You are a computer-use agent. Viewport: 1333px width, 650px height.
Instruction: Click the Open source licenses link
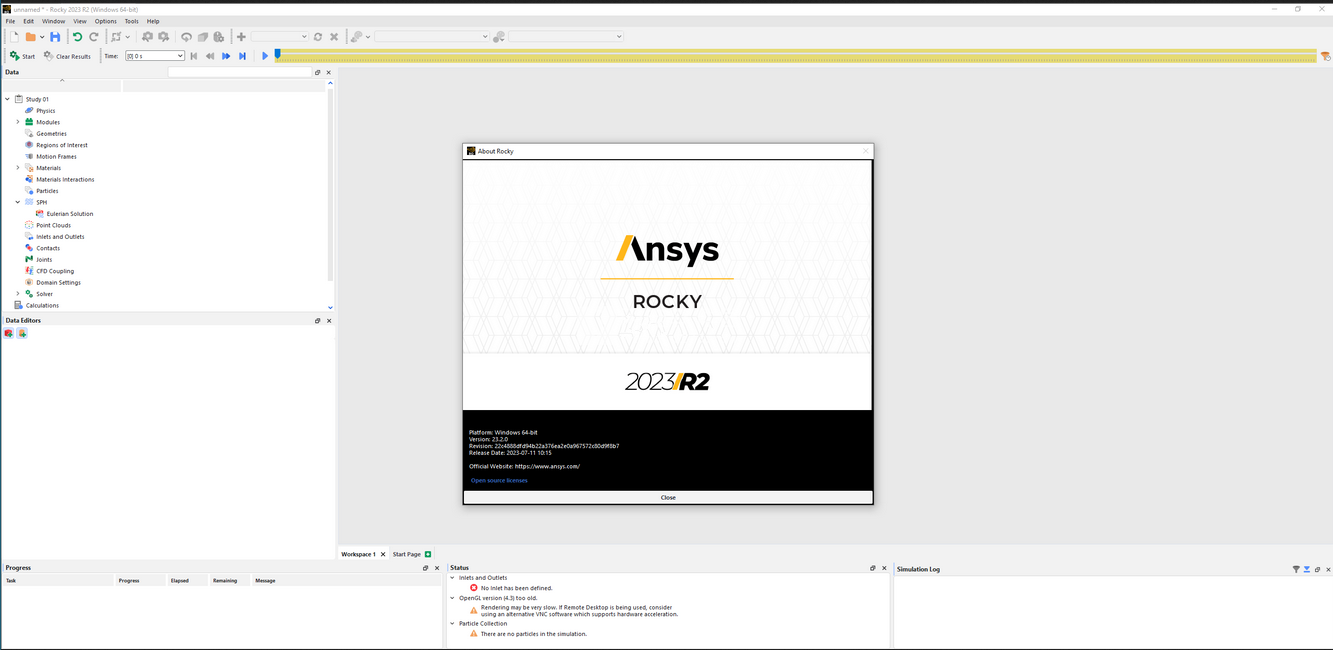coord(498,480)
